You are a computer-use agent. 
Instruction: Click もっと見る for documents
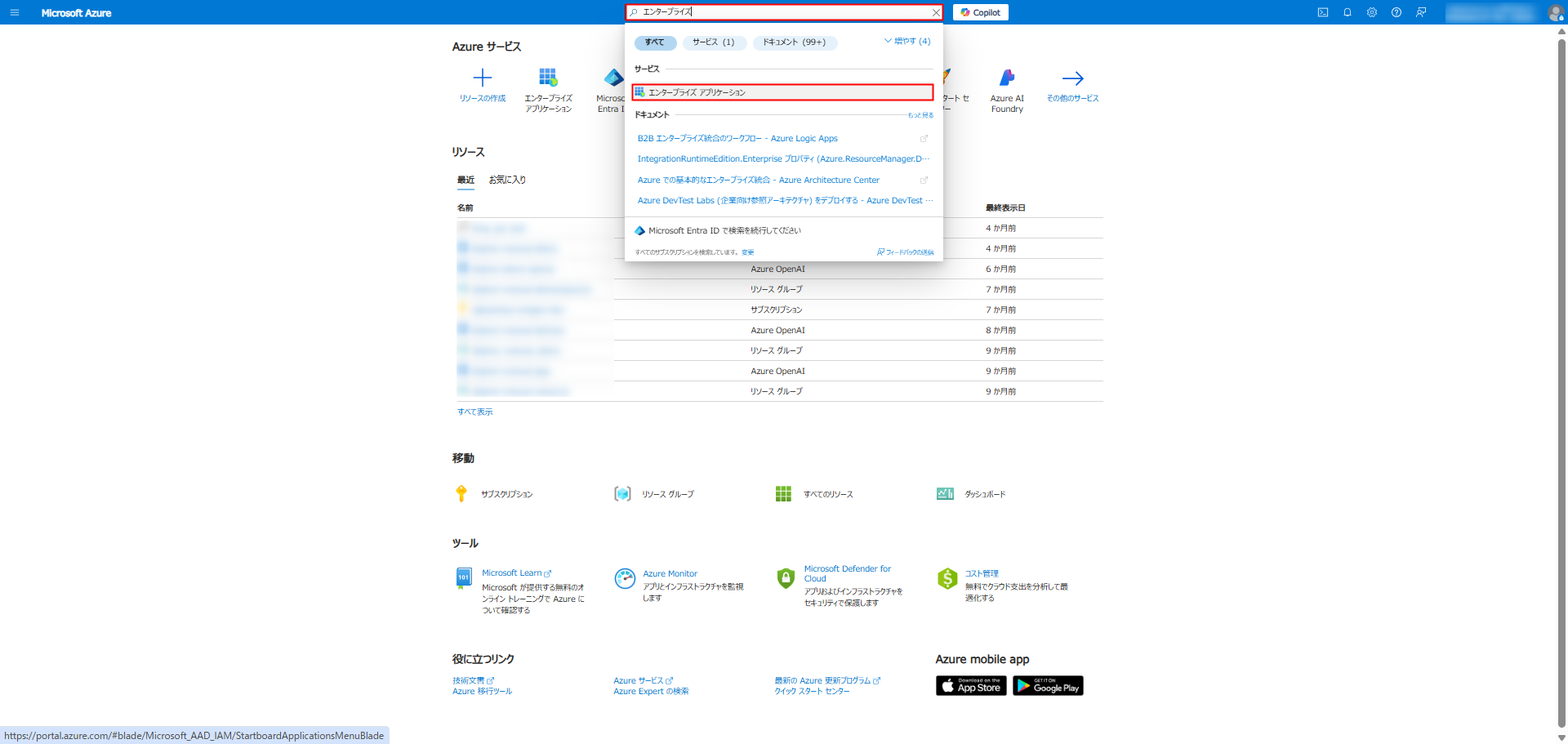tap(920, 115)
